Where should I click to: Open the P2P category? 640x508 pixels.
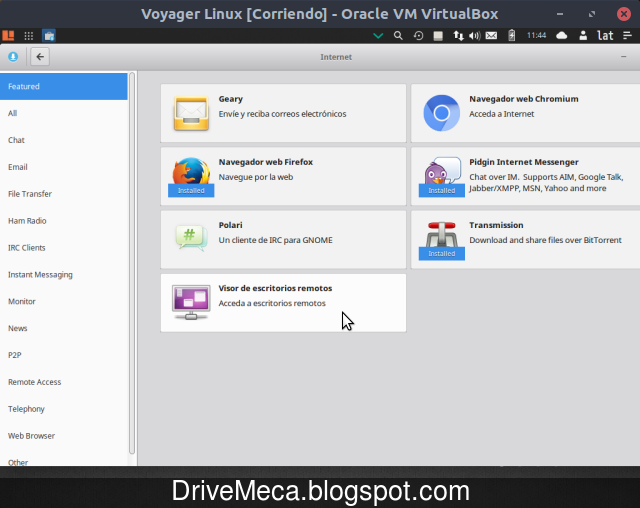click(64, 355)
